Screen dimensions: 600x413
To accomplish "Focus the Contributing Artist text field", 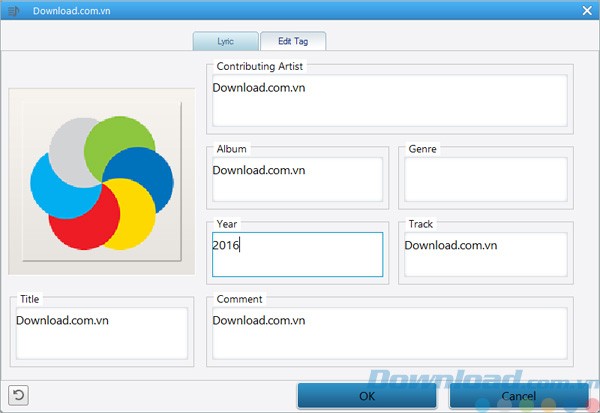I will (389, 101).
